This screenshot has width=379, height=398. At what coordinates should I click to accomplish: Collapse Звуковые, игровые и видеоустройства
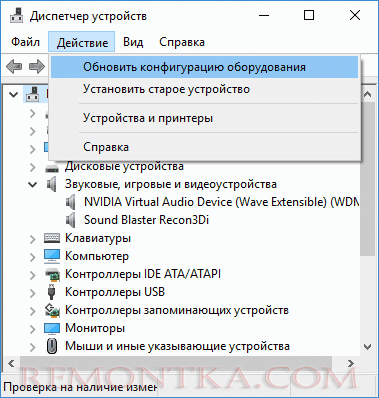(x=33, y=184)
